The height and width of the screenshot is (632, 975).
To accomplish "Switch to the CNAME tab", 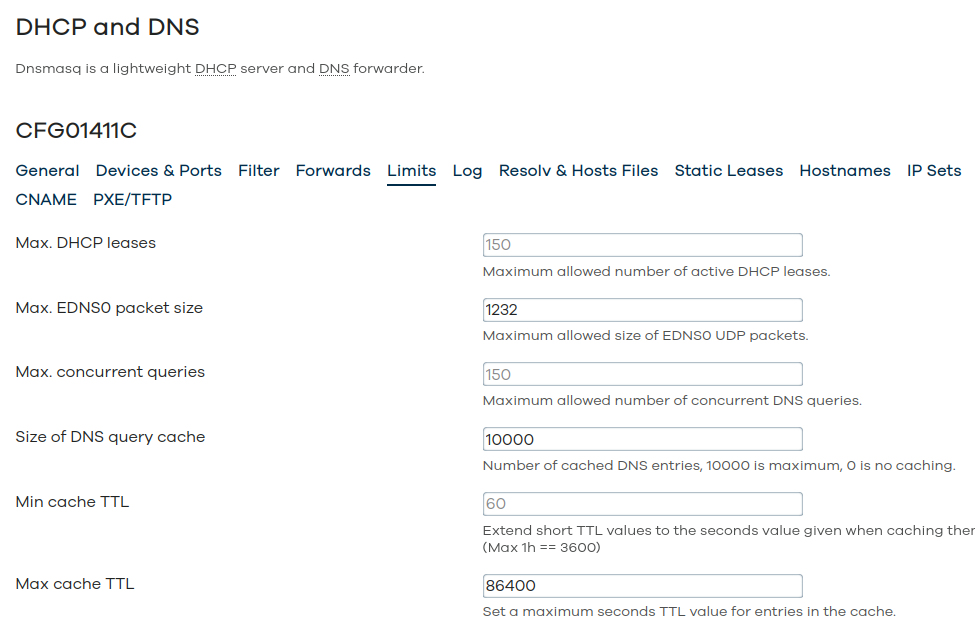I will [x=46, y=200].
